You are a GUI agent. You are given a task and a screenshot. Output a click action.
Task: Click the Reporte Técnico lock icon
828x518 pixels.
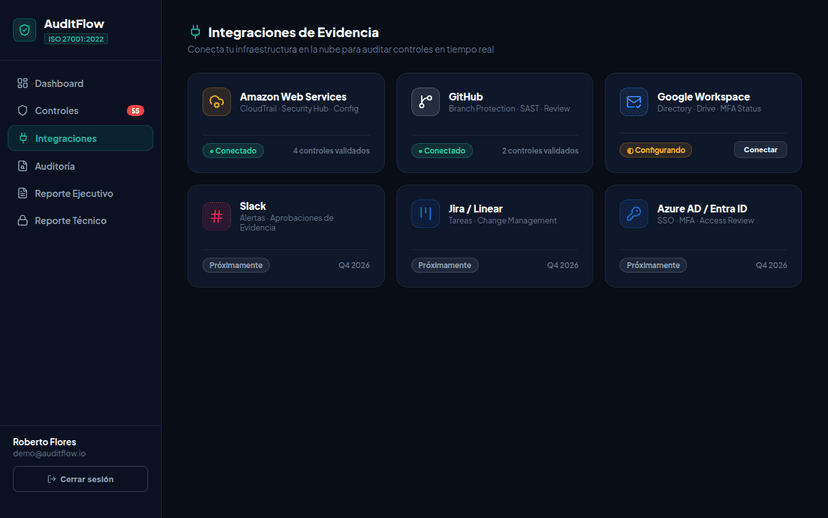point(22,220)
